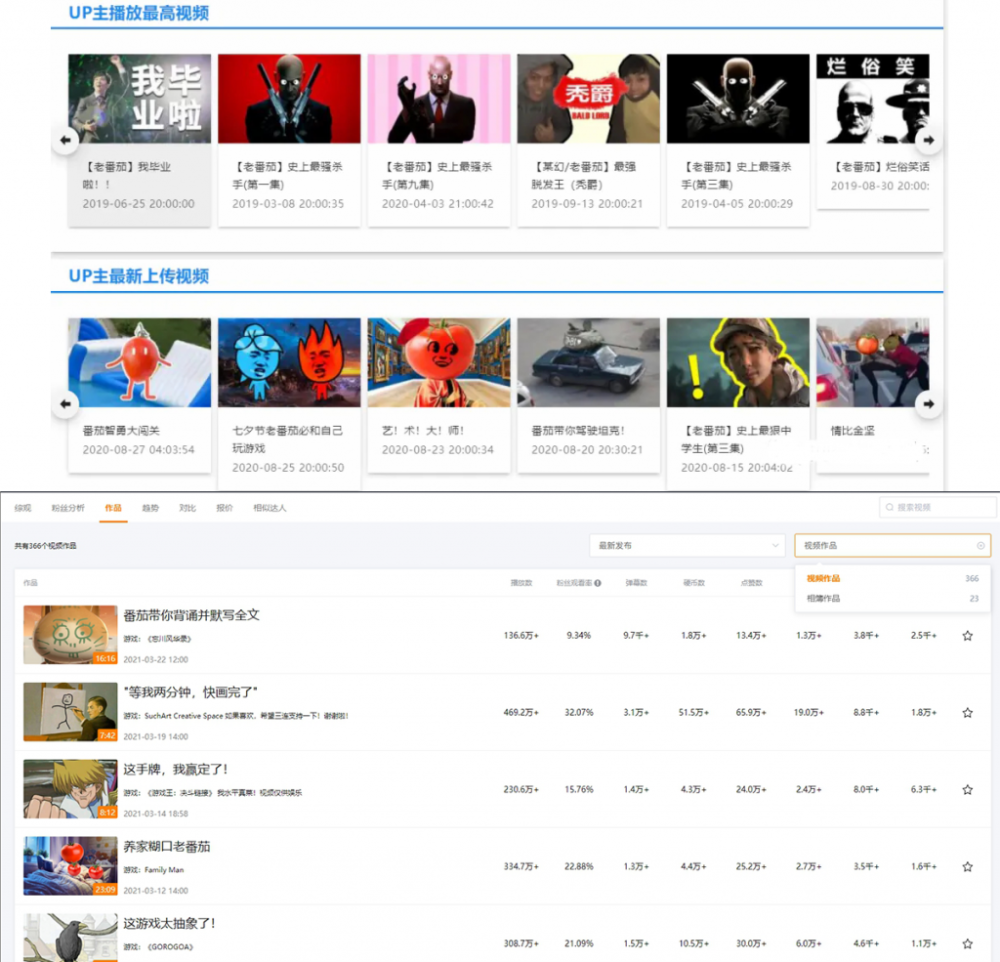
Task: Click right arrow of top-played videos carousel
Action: click(929, 140)
